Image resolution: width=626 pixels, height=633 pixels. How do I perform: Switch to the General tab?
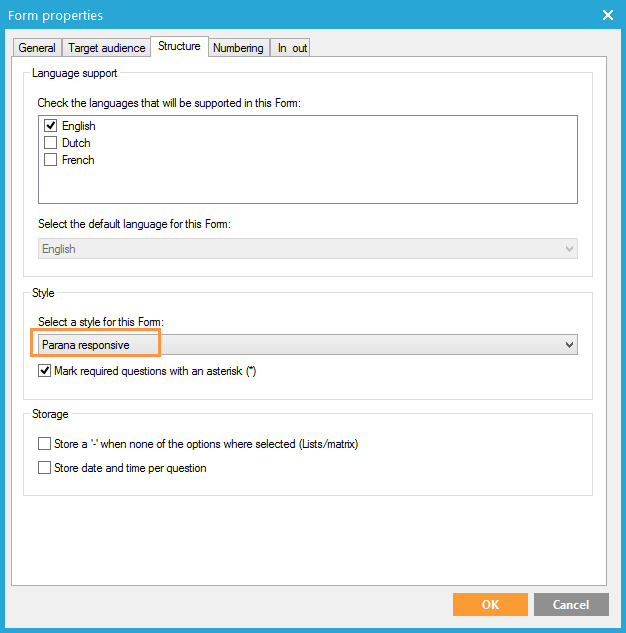[37, 48]
